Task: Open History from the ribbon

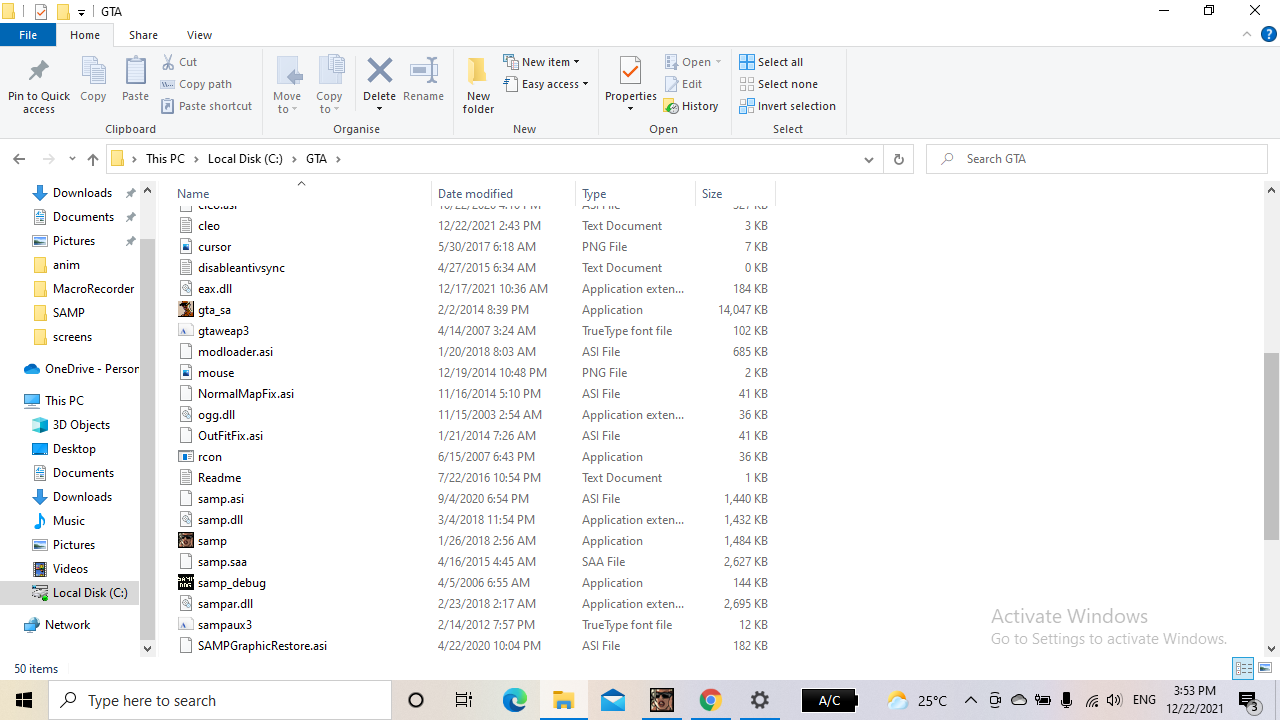Action: [691, 106]
